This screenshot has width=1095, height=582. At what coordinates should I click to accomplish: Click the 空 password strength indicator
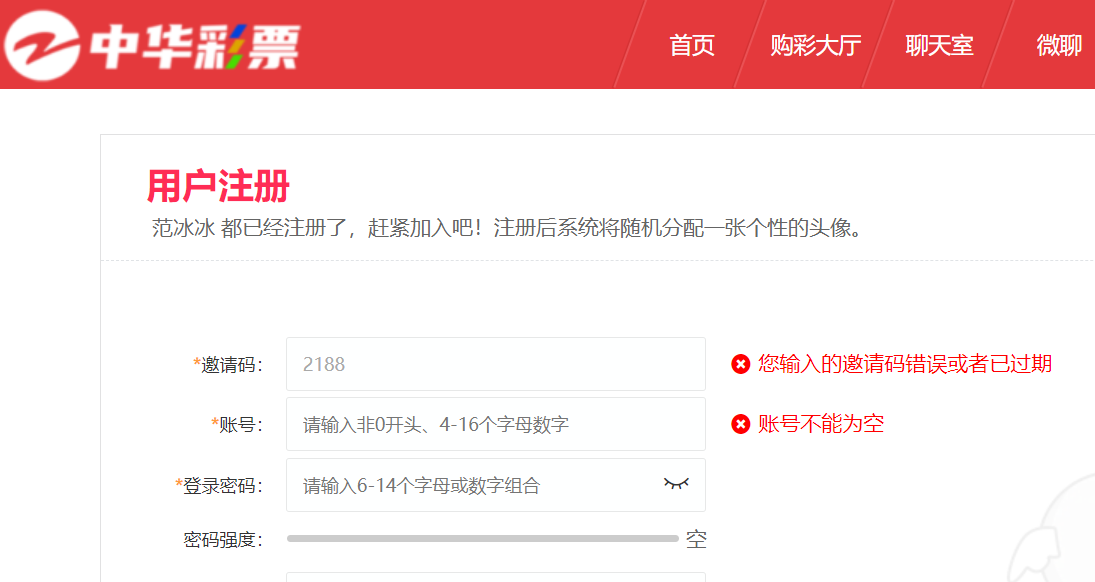[696, 540]
